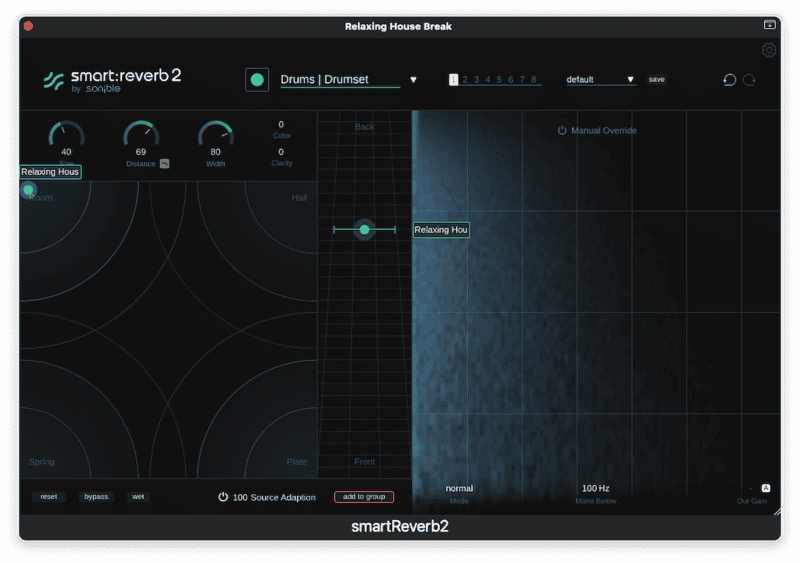Select state slot 4
The height and width of the screenshot is (563, 800).
pyautogui.click(x=488, y=80)
